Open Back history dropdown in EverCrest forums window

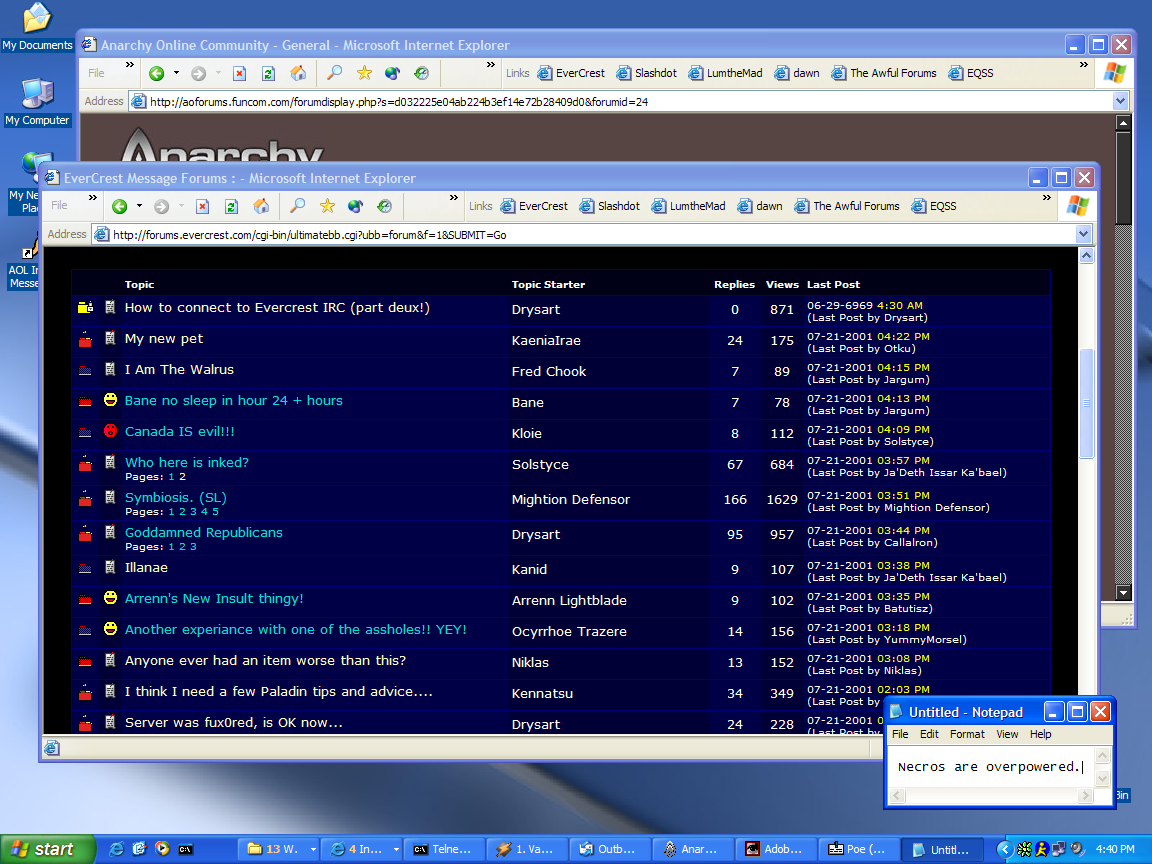(x=140, y=206)
